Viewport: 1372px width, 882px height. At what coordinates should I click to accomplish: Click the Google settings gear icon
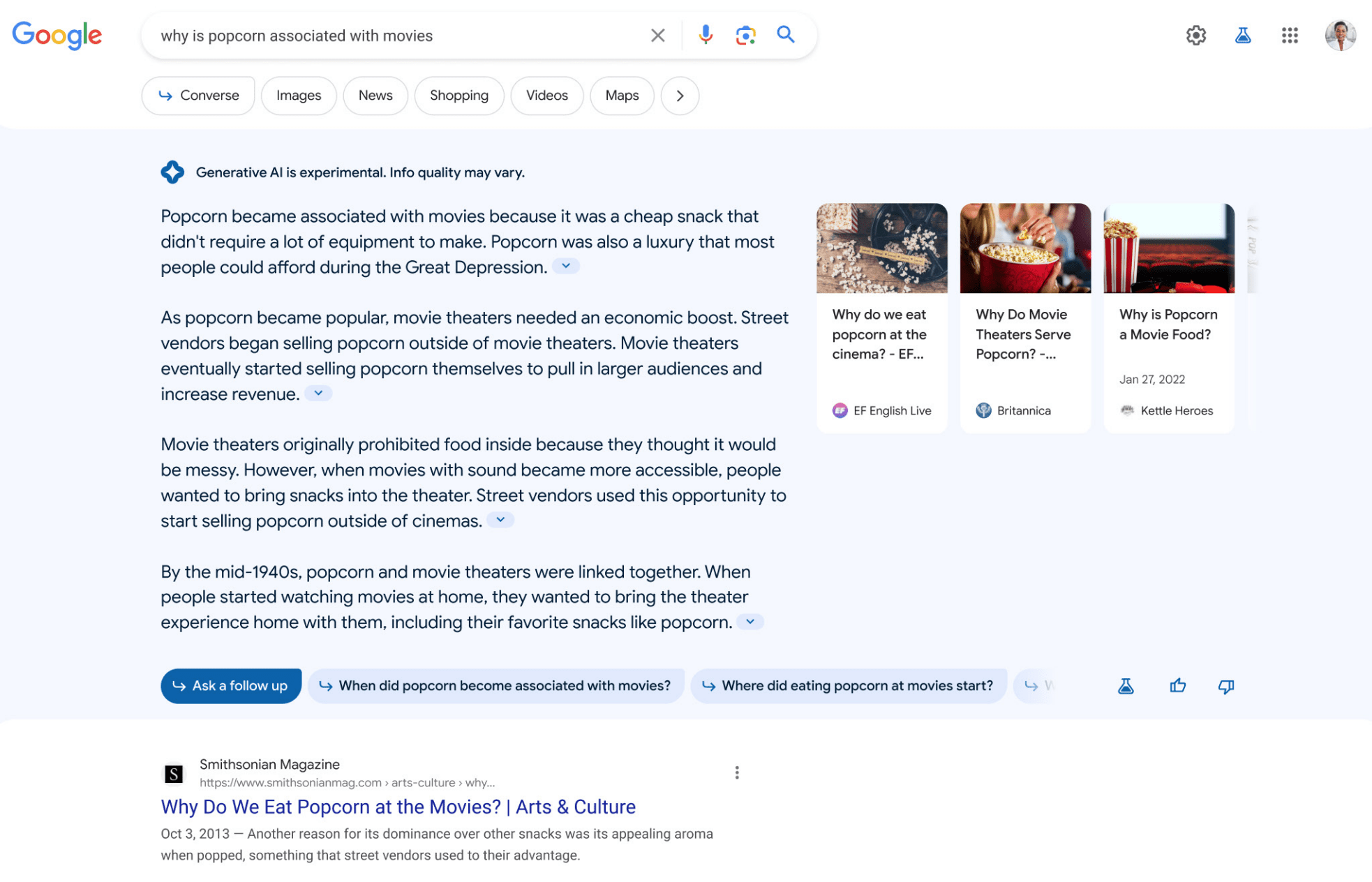tap(1196, 36)
